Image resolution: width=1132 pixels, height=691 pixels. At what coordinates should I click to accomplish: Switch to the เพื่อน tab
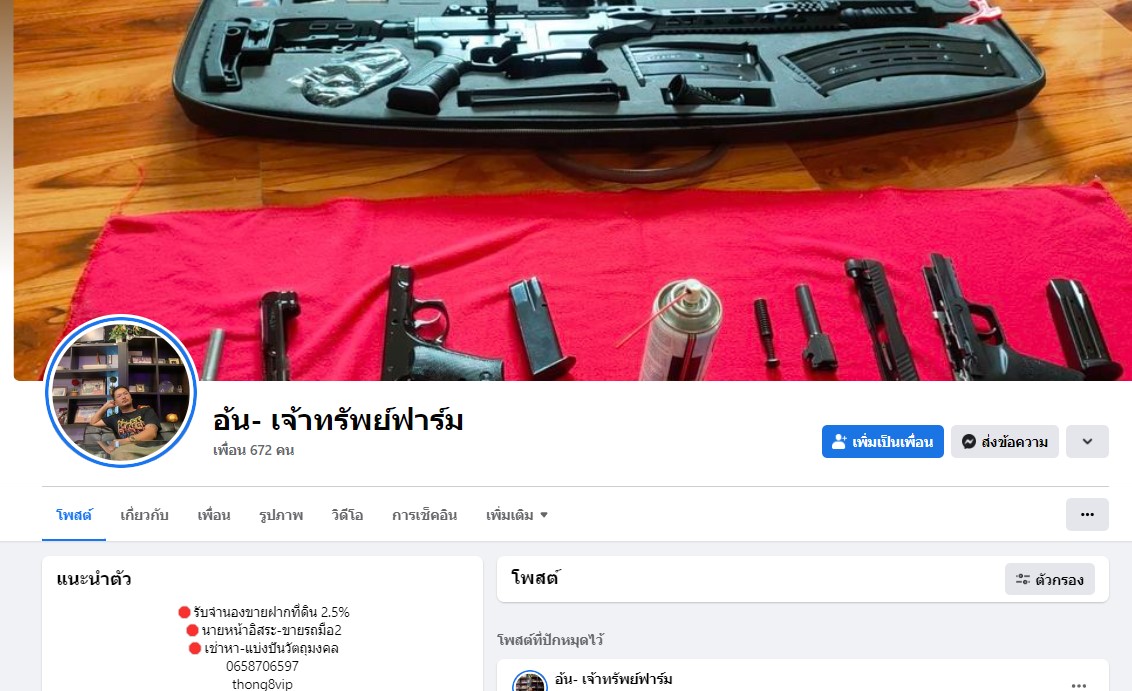coord(214,515)
